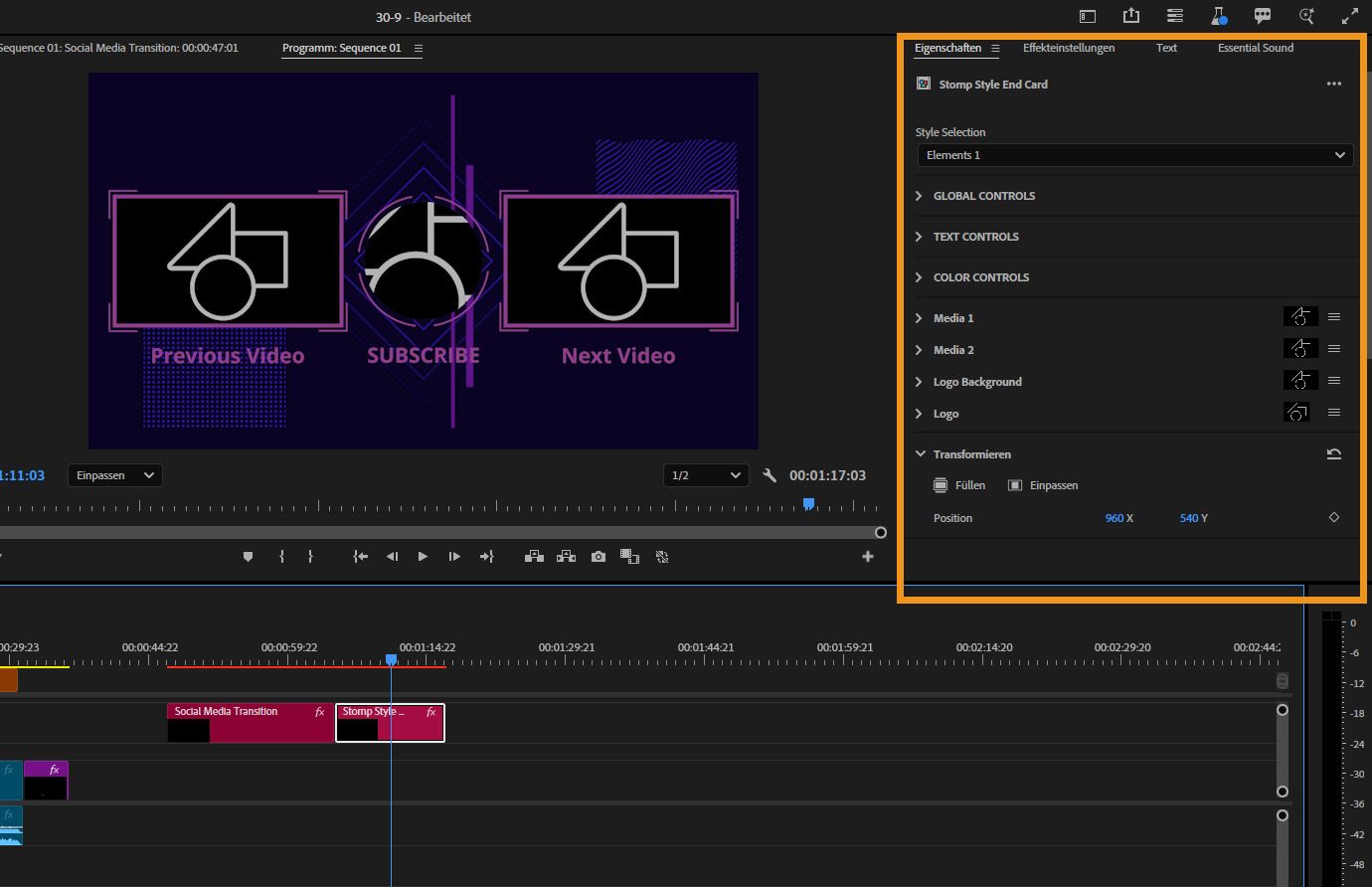Screen dimensions: 1372x887
Task: Click the Export Frame camera icon
Action: (x=598, y=556)
